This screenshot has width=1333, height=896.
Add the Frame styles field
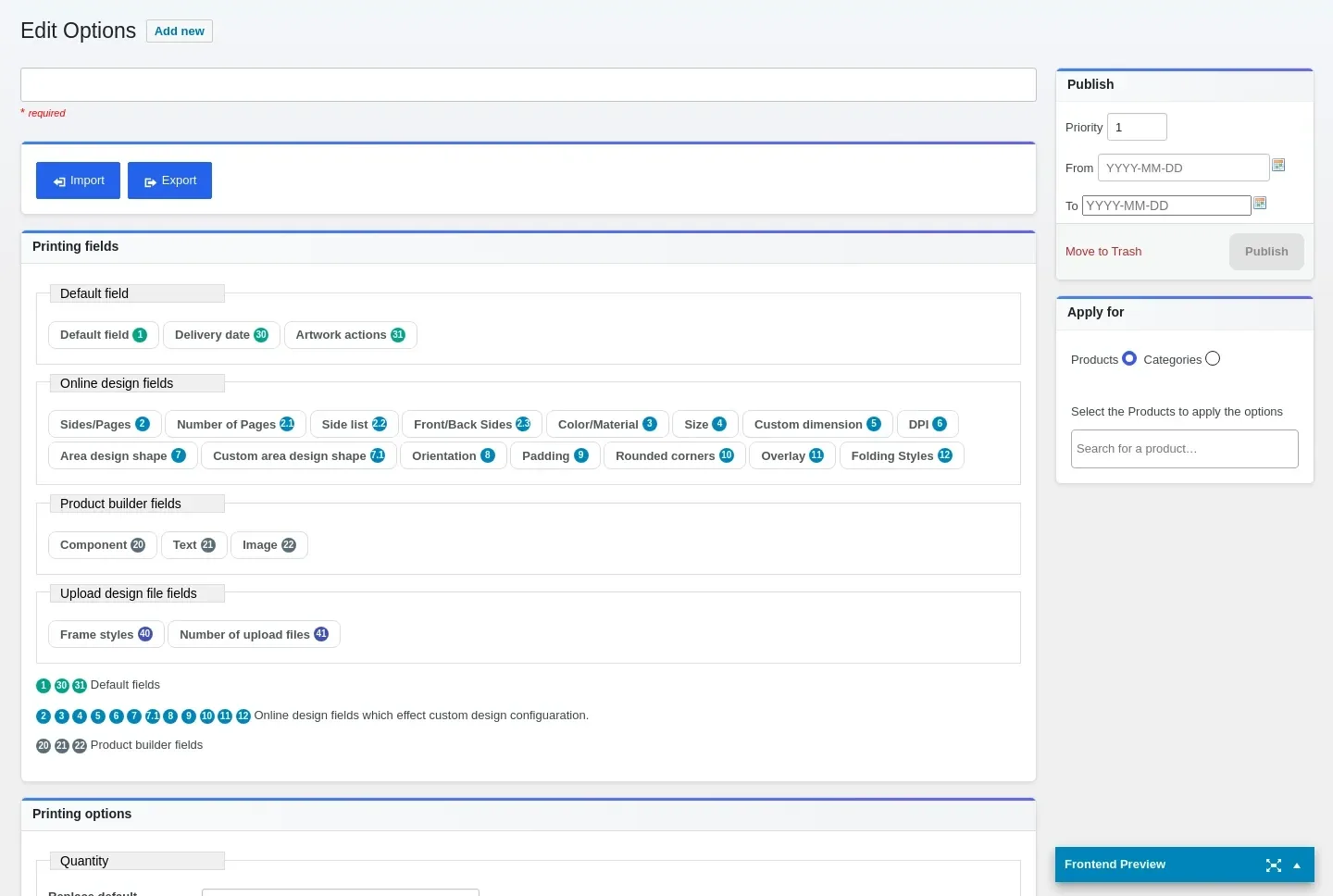pos(106,635)
